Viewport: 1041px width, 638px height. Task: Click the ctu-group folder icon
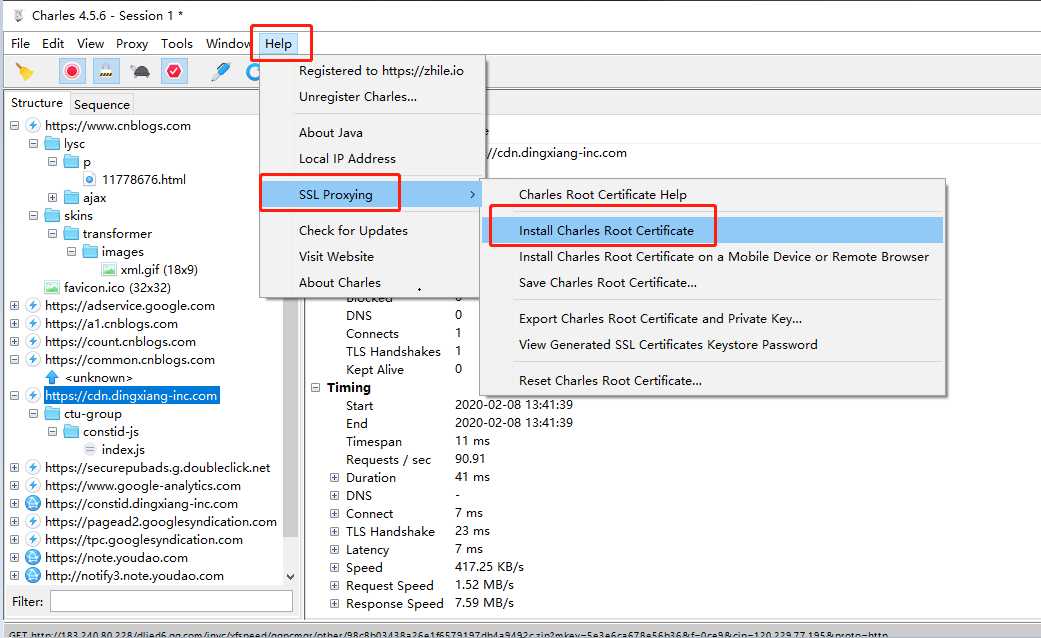click(x=52, y=414)
